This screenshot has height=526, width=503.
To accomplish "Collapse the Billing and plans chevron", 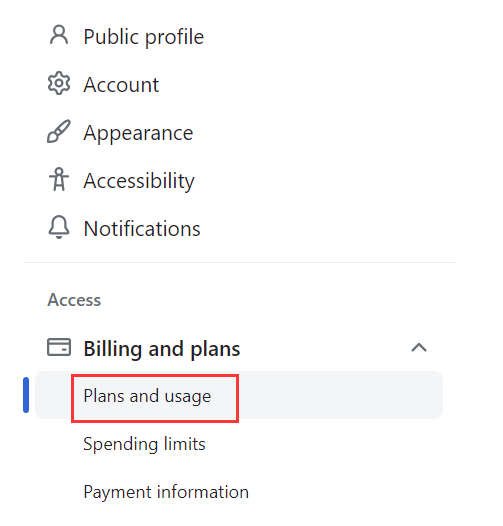I will [x=419, y=348].
